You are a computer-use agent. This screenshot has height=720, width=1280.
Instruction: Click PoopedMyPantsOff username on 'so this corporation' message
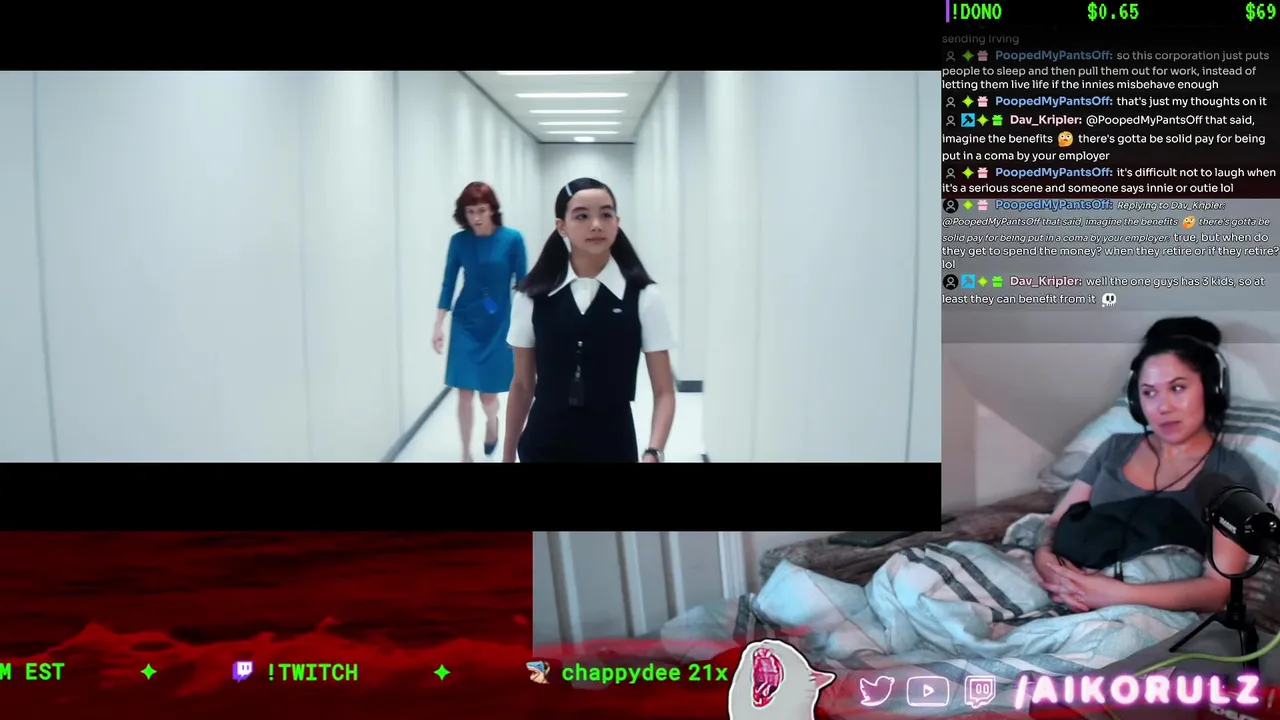pyautogui.click(x=1053, y=56)
